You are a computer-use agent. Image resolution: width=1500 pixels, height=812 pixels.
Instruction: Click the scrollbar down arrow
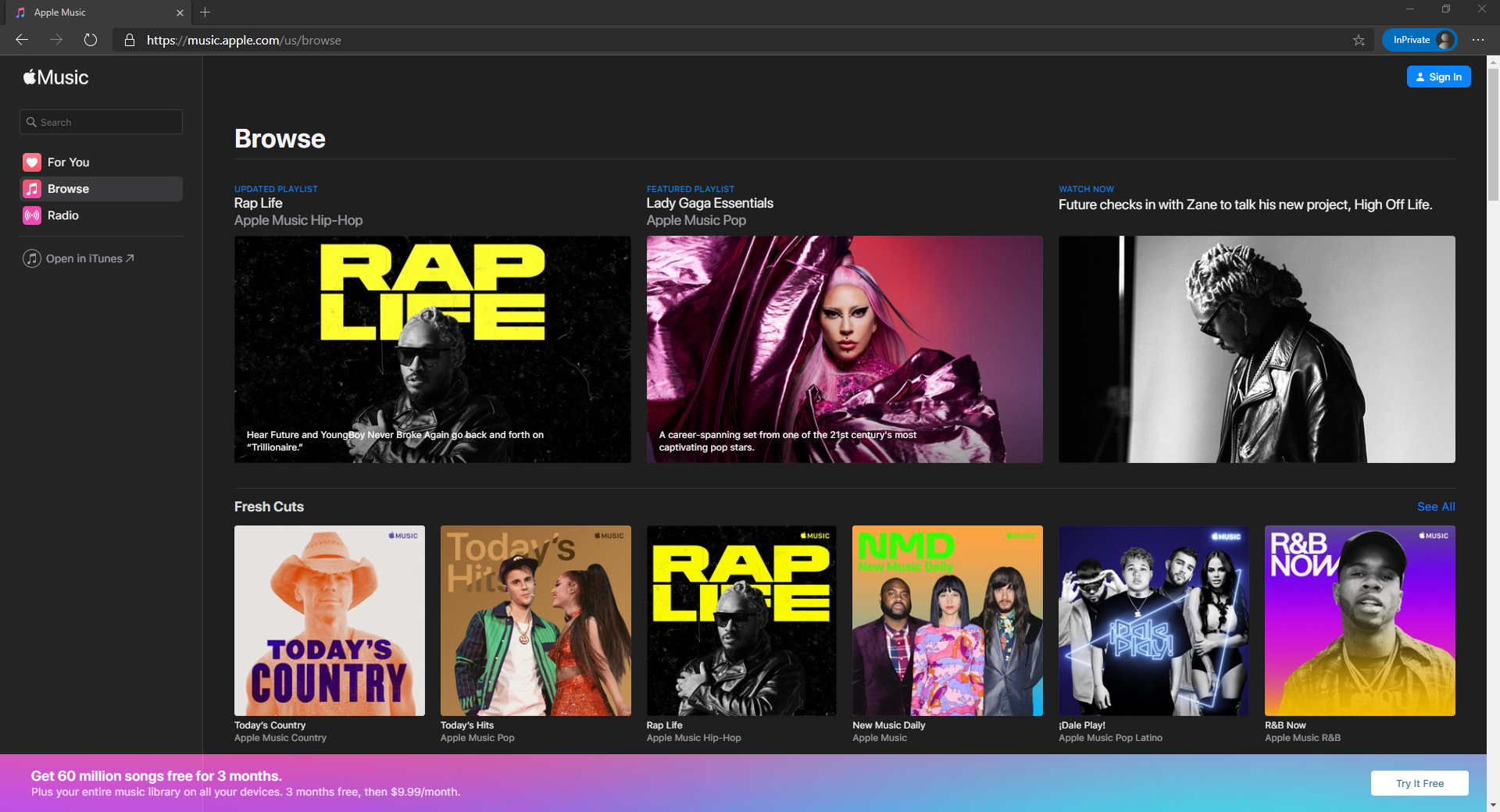1493,804
